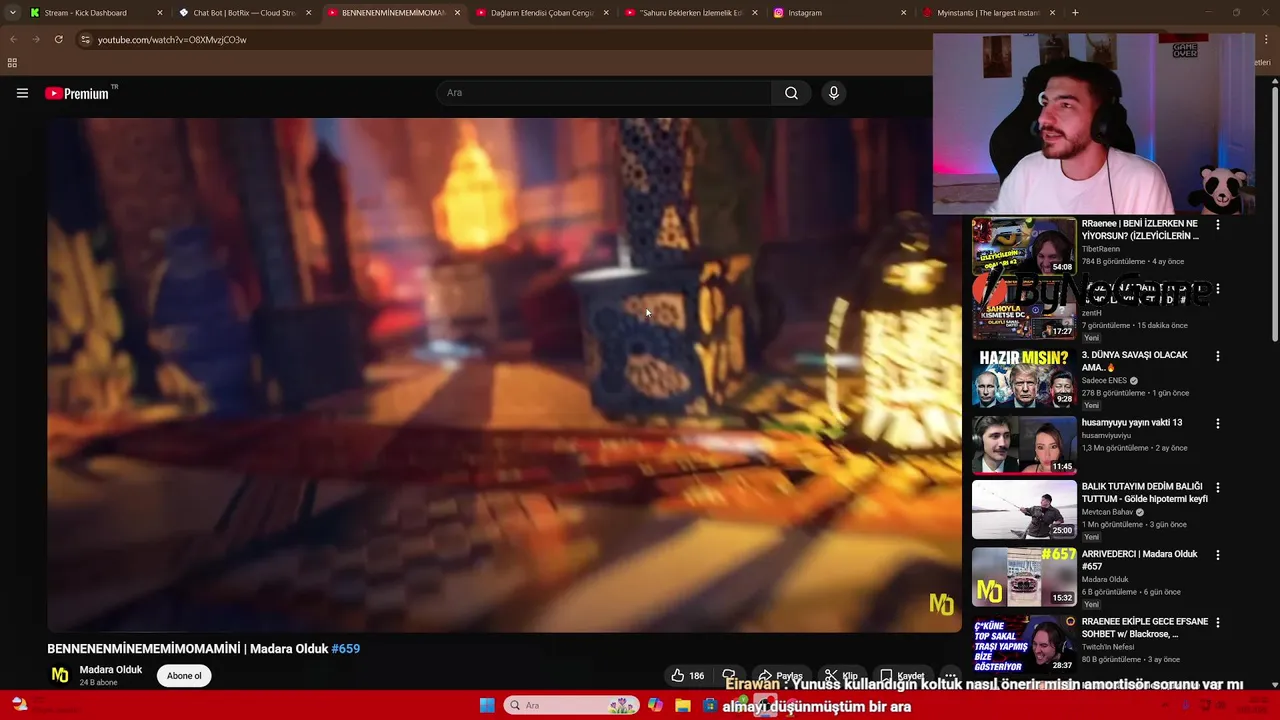Open more actions menu beside Kaydet
Image resolution: width=1280 pixels, height=720 pixels.
[x=950, y=676]
